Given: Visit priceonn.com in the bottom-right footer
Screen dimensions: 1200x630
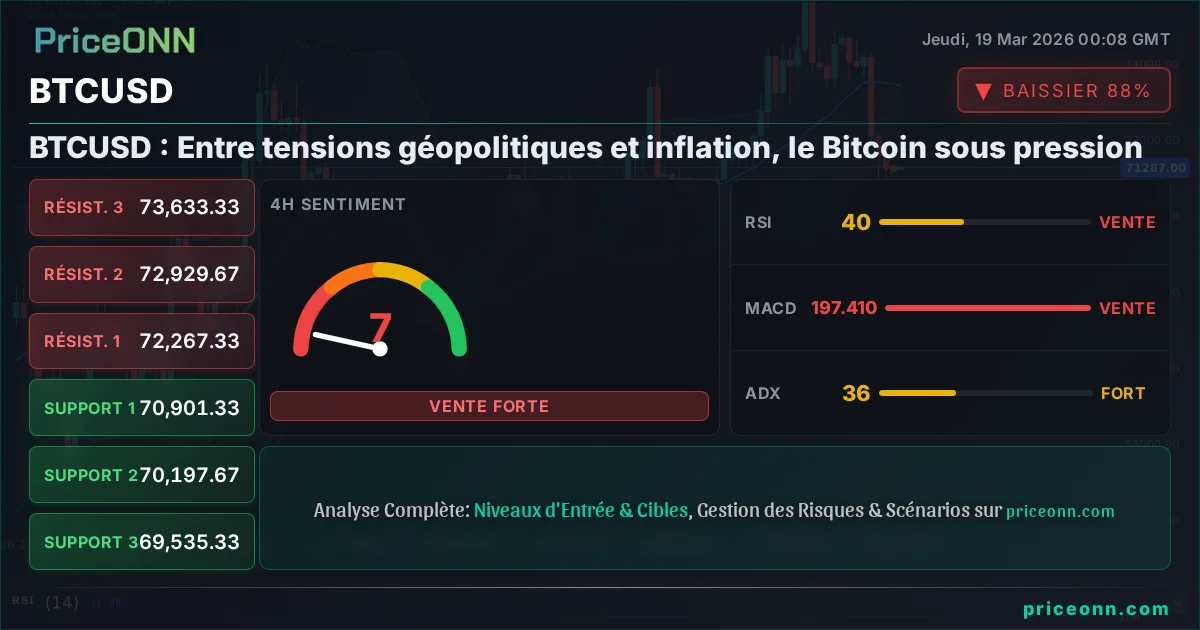Looking at the screenshot, I should [x=1096, y=609].
